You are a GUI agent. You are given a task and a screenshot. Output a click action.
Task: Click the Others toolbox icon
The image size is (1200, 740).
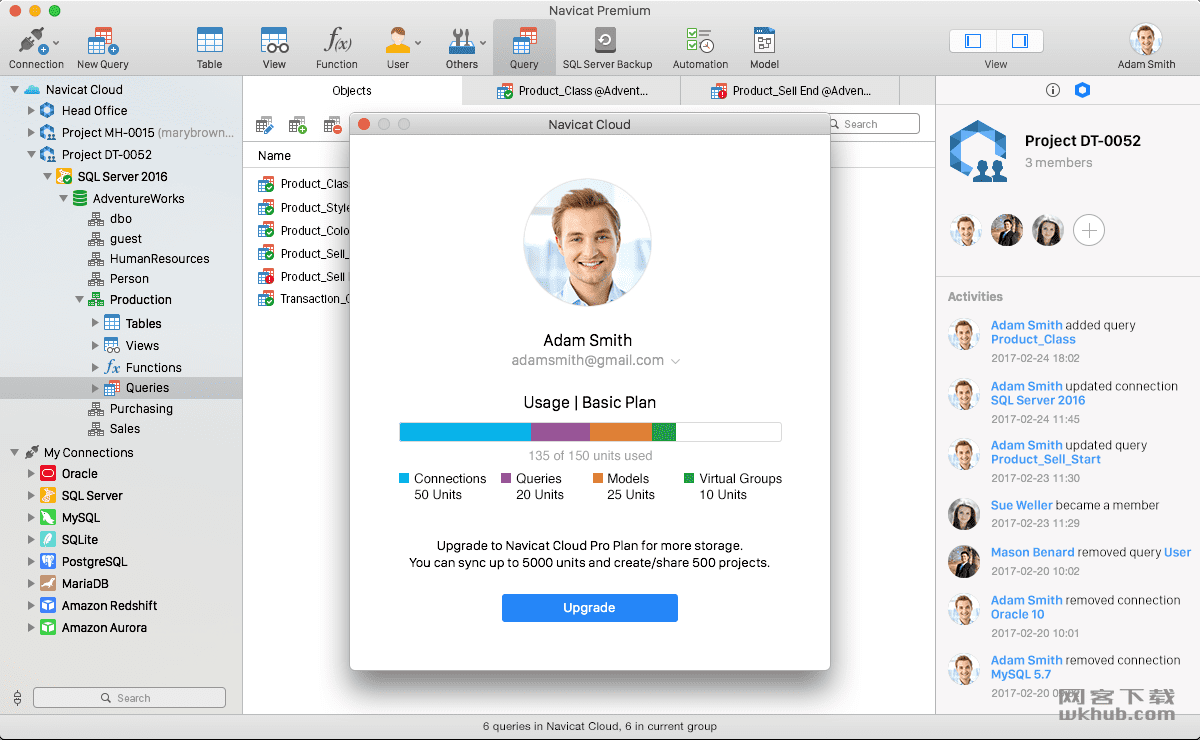pos(461,41)
